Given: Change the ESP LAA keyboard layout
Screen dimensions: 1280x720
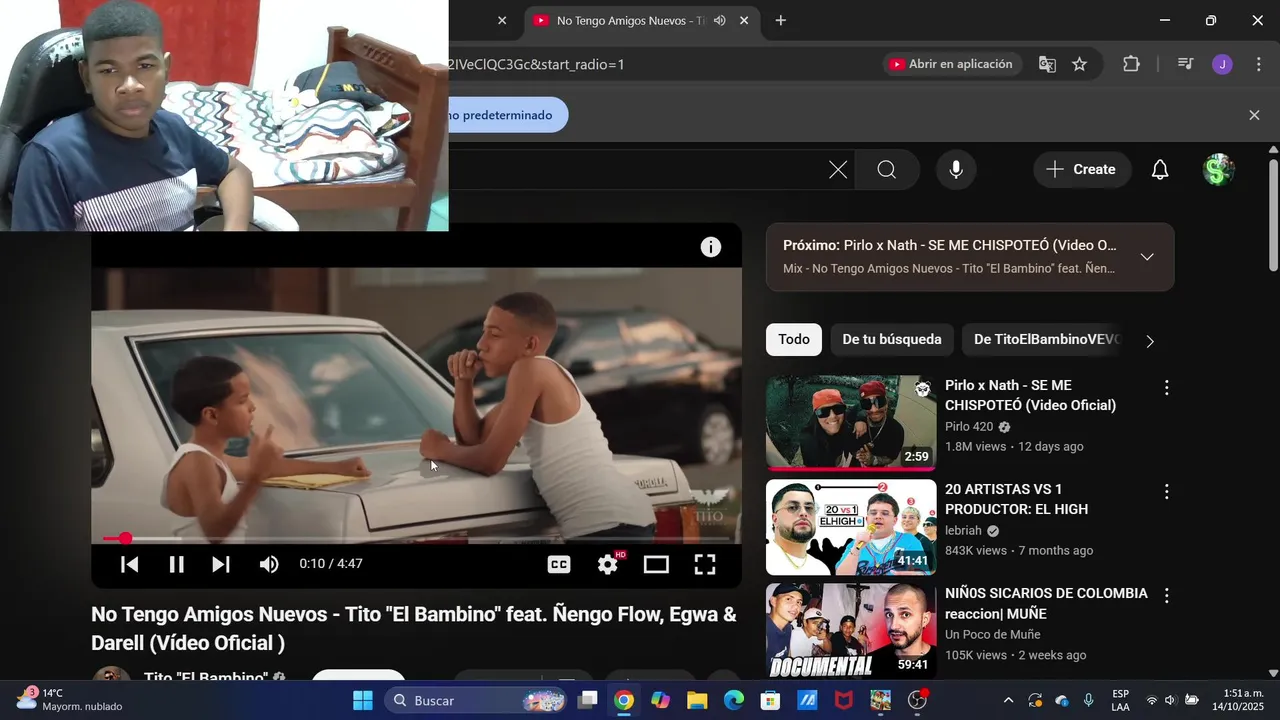Looking at the screenshot, I should (x=1121, y=700).
